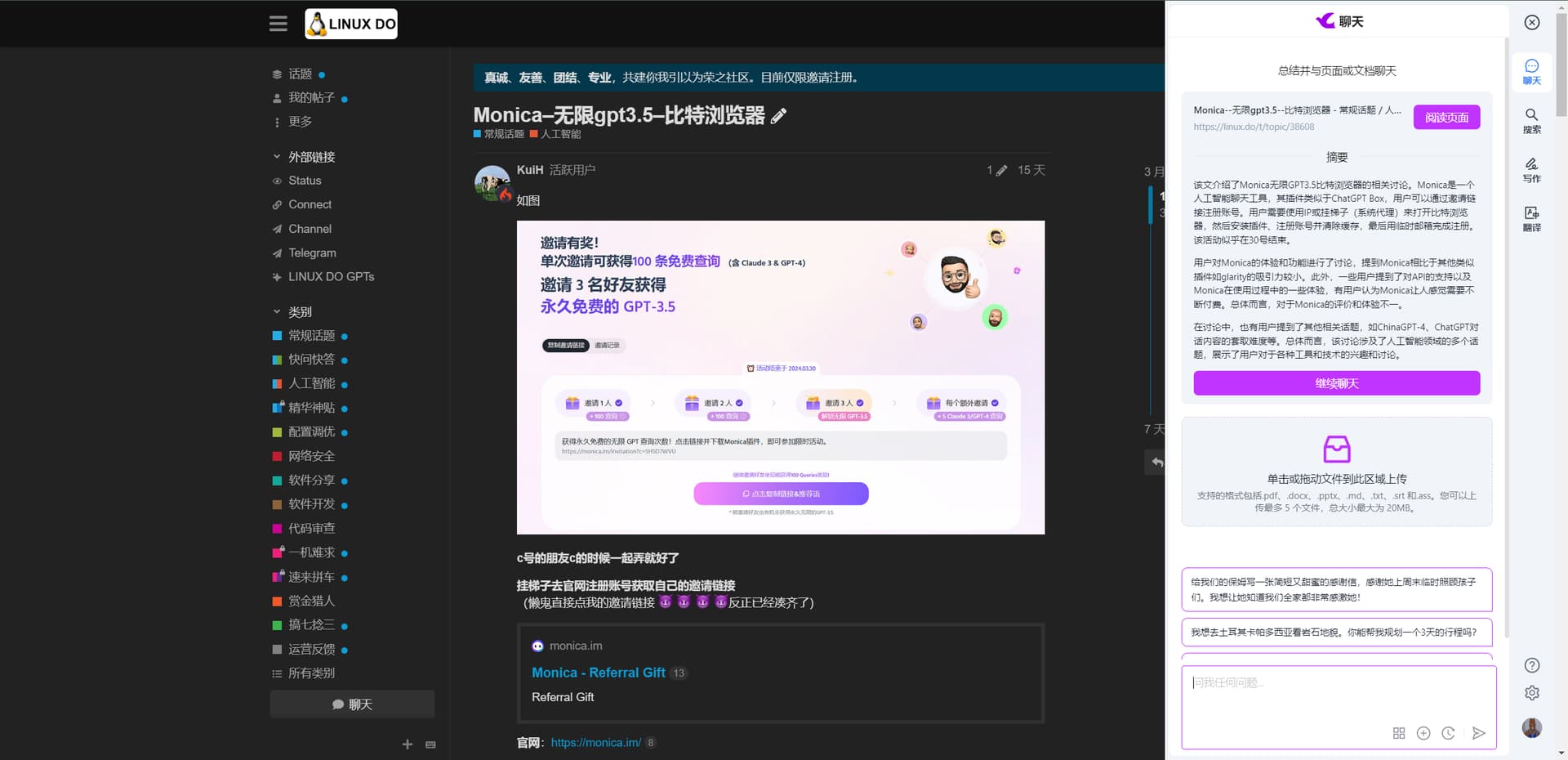The height and width of the screenshot is (760, 1568).
Task: Open https://monica.im/ official site link
Action: coord(596,743)
